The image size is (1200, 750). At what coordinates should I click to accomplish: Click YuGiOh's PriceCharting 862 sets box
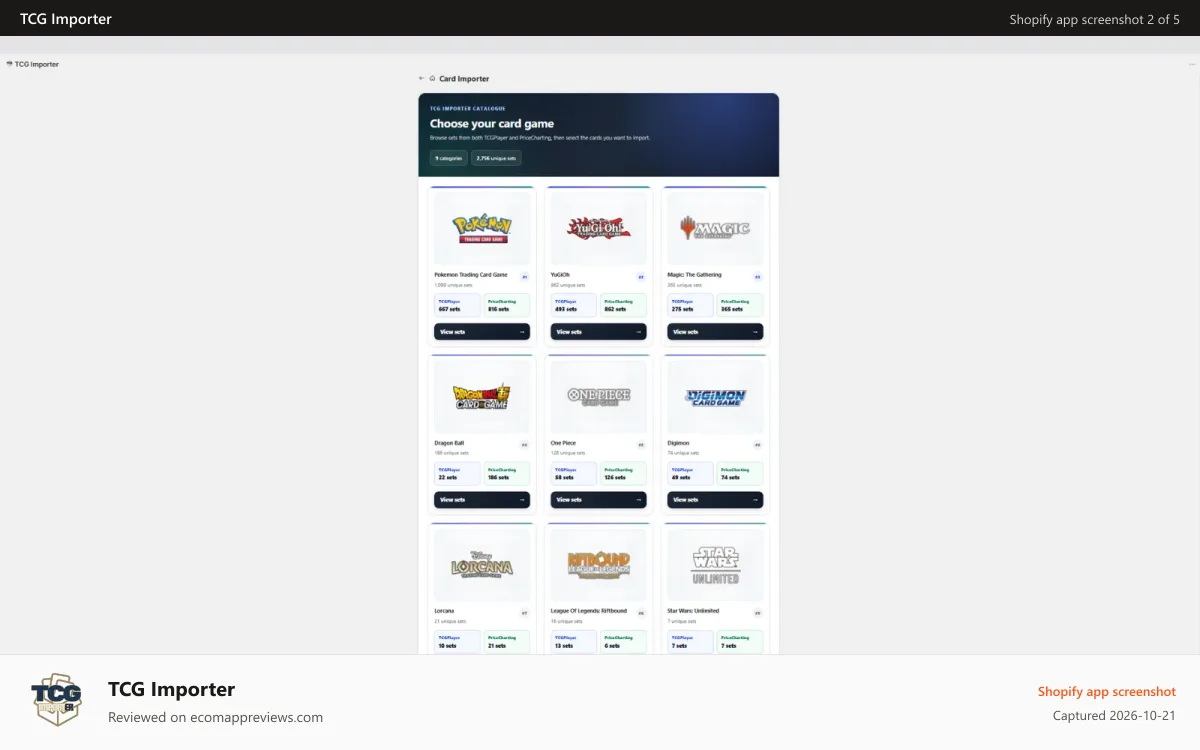coord(624,305)
